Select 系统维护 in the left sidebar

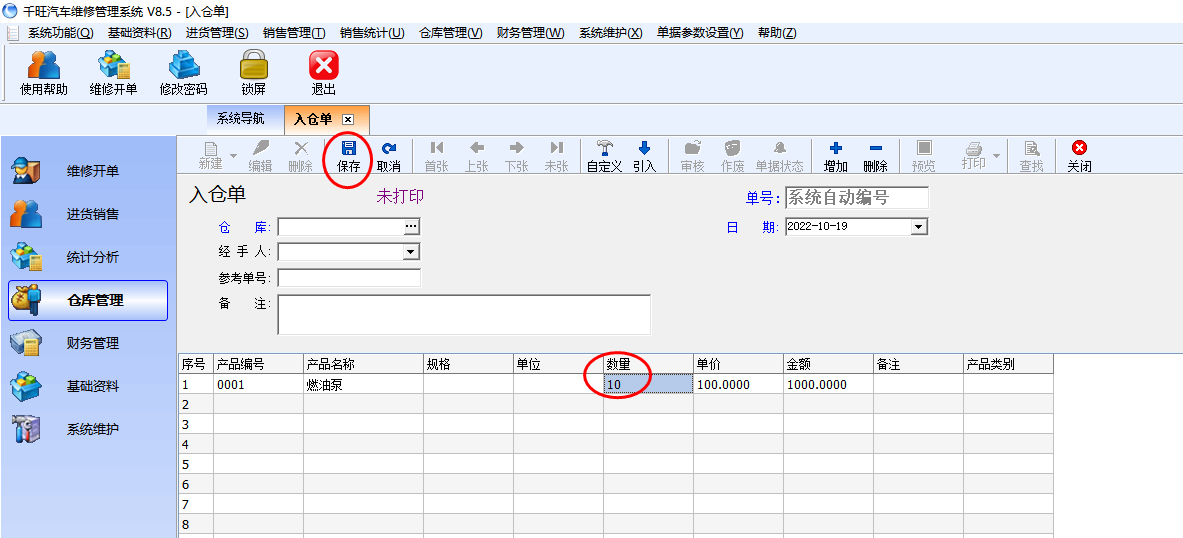(x=88, y=429)
